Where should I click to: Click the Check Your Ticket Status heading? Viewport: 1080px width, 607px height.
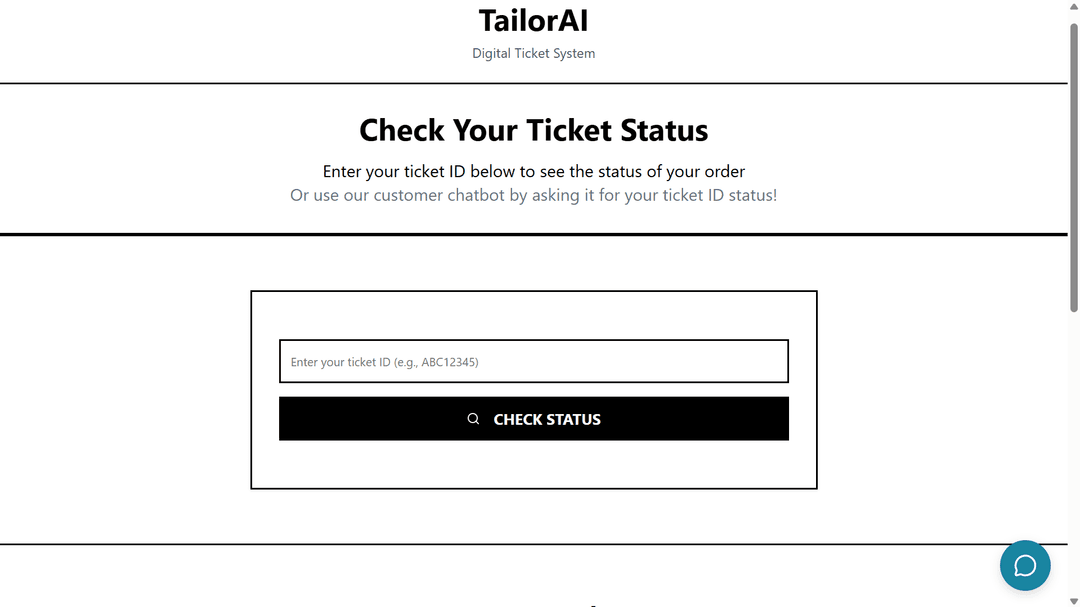pos(533,130)
